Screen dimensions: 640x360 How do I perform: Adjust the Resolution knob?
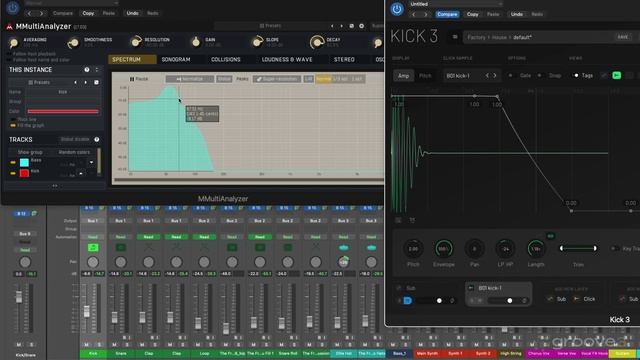click(136, 42)
